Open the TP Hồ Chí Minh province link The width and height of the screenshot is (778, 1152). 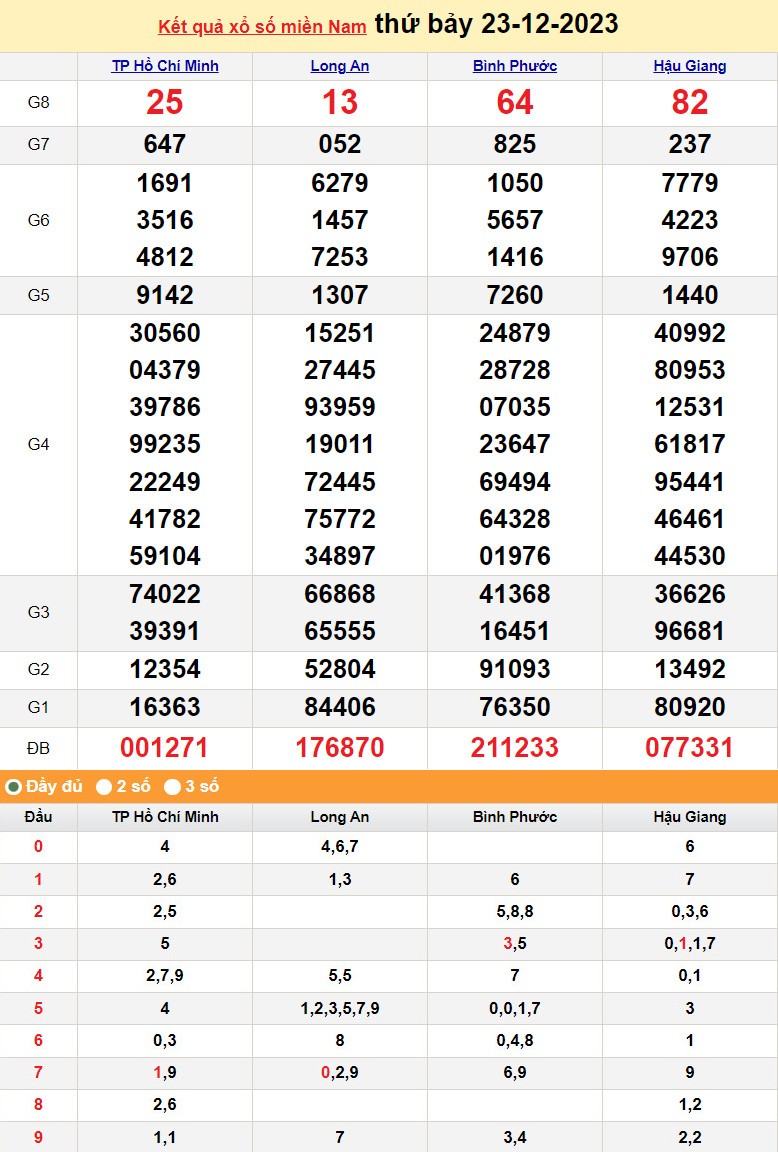(x=165, y=66)
